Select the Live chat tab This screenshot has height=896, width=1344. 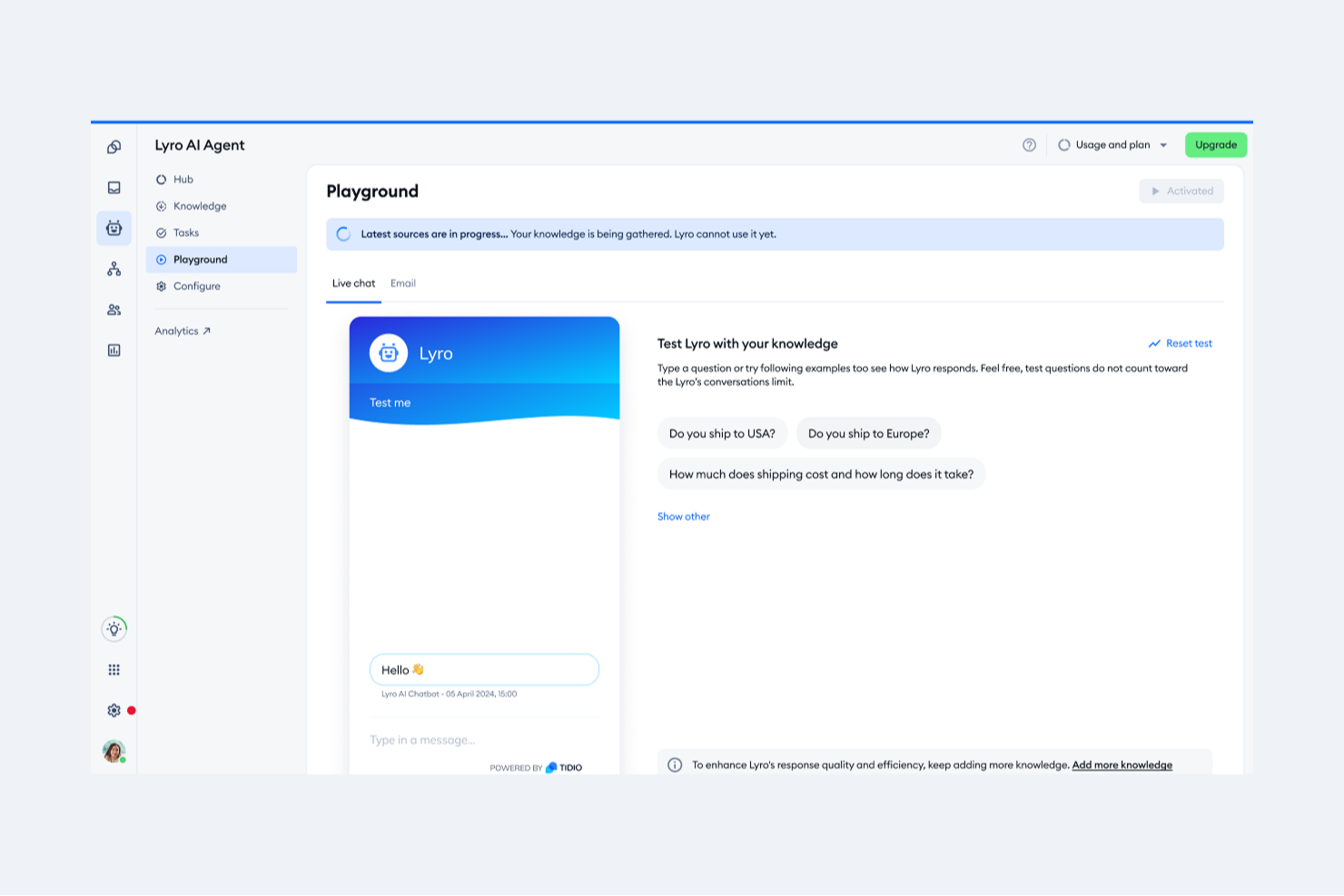click(353, 283)
